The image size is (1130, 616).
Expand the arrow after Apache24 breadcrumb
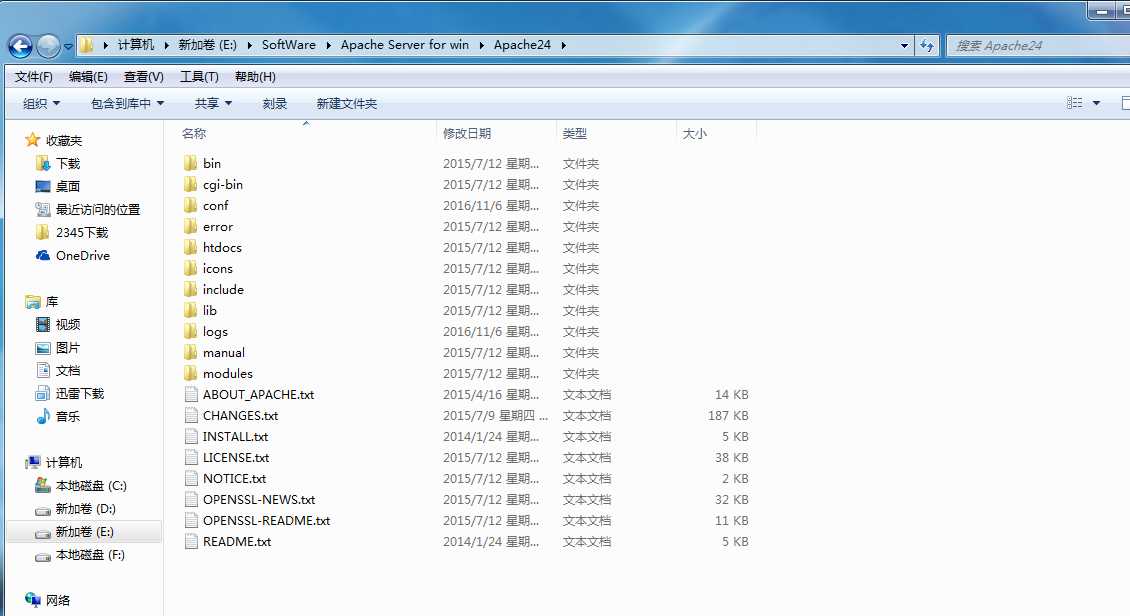coord(564,45)
